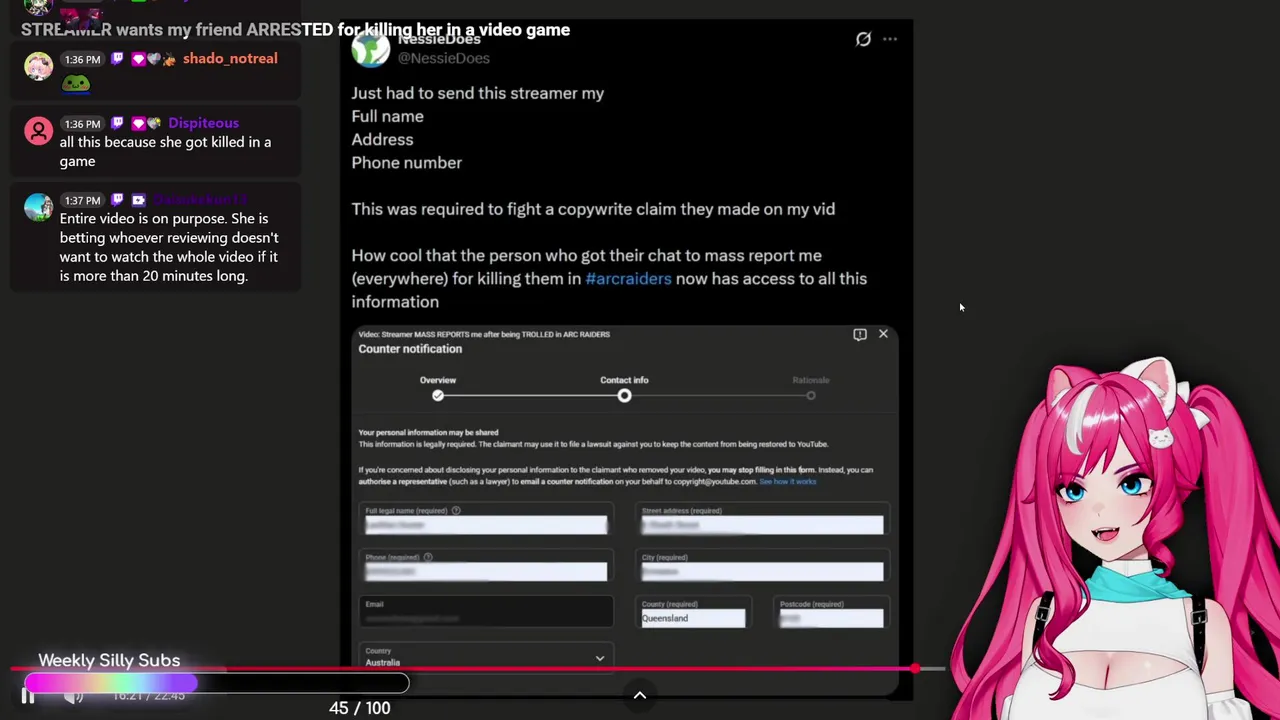Viewport: 1280px width, 720px height.
Task: Open the tweet's three-dot more menu
Action: tap(890, 39)
